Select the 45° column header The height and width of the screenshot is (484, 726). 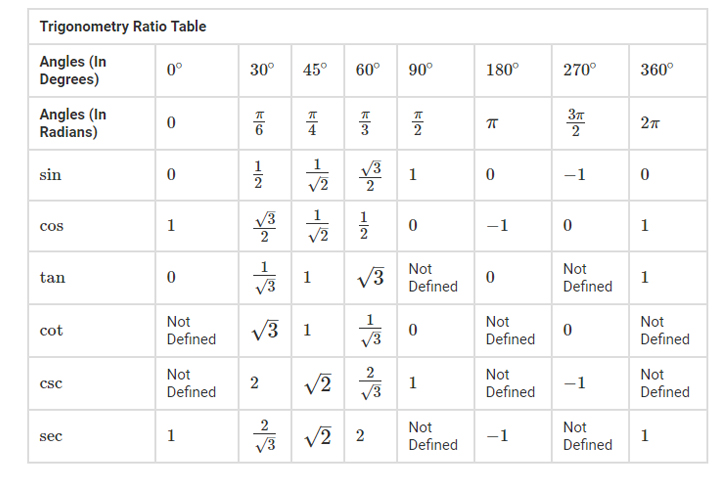[x=314, y=70]
